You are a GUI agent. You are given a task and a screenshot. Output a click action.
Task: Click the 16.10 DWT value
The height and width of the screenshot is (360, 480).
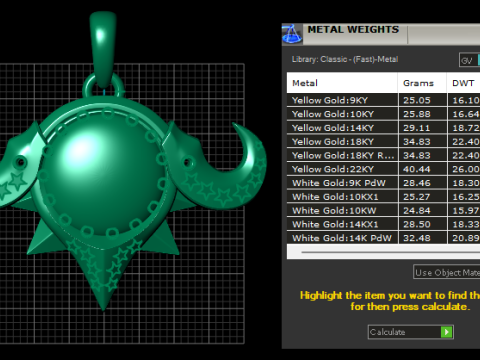pos(466,100)
